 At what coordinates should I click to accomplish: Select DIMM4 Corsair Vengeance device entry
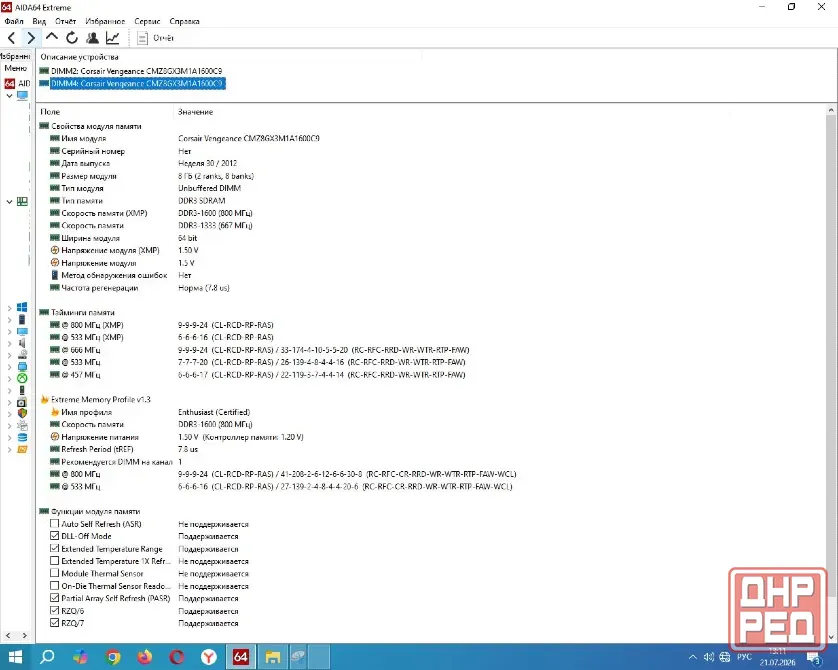tap(138, 83)
